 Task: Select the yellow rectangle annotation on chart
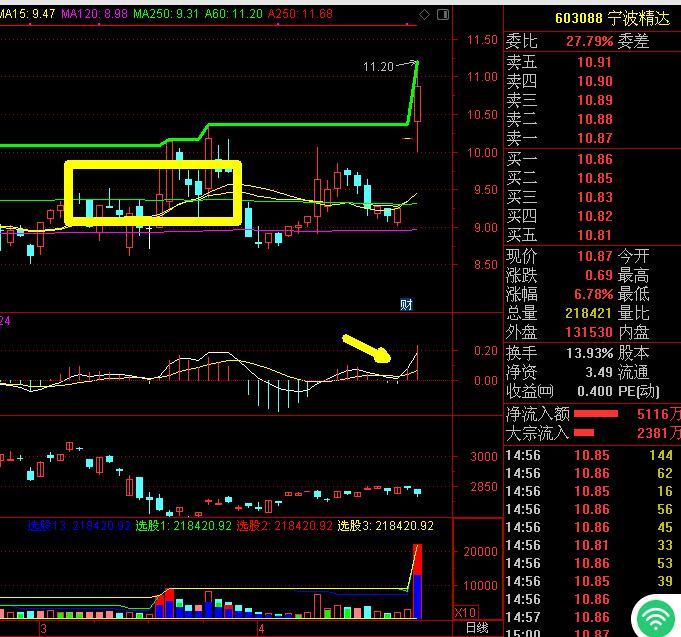[153, 164]
